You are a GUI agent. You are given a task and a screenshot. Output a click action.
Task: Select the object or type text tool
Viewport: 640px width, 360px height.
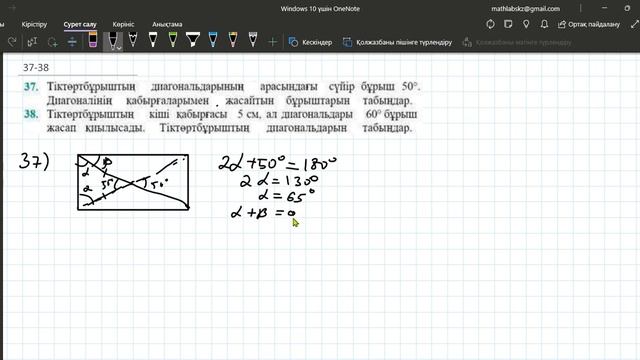32,42
